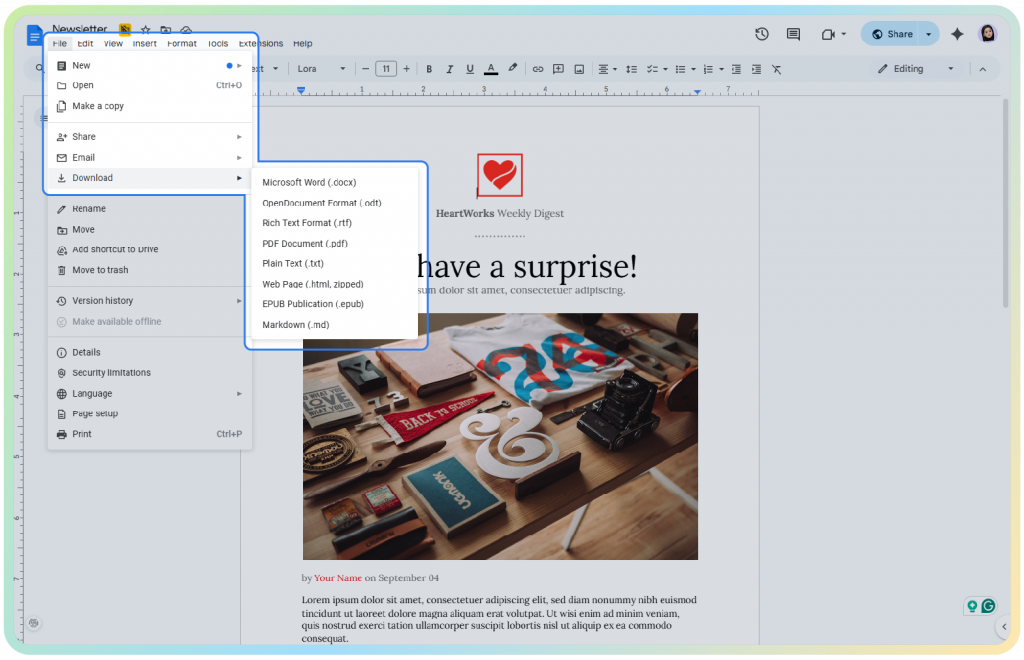Expand the Email submenu

pos(150,157)
